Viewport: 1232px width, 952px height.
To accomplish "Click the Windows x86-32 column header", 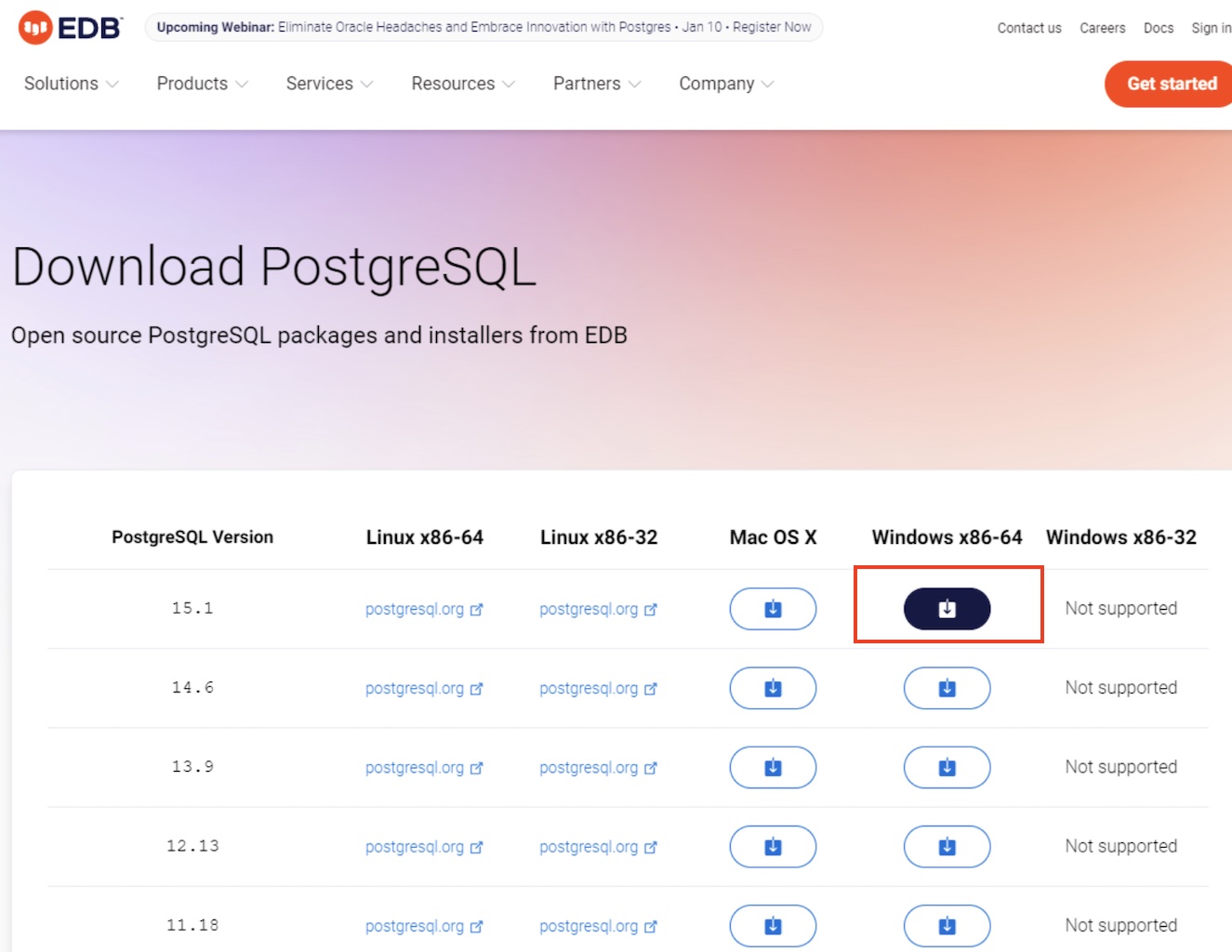I will 1121,537.
